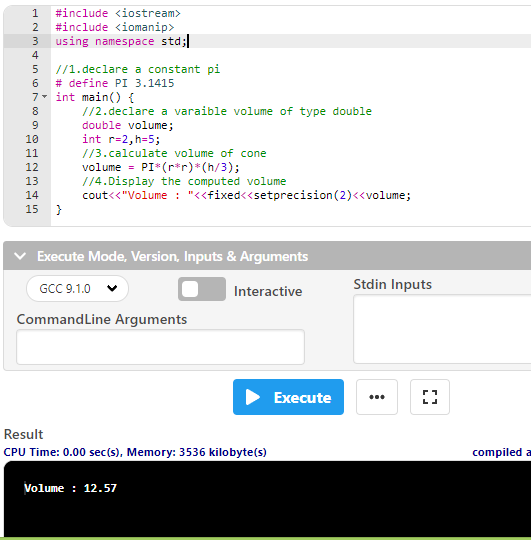Click the "int r=2,h=5;" code line

point(121,139)
